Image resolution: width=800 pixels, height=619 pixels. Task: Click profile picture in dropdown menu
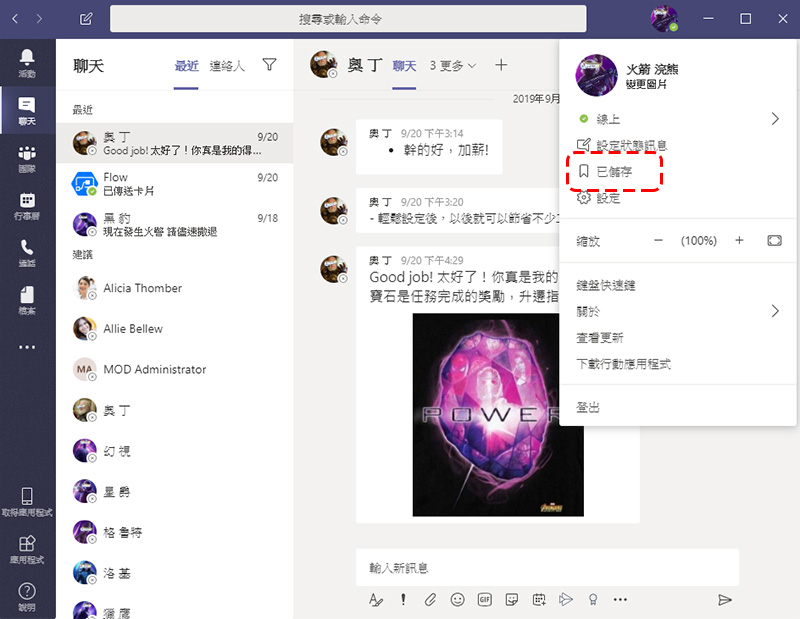(596, 76)
